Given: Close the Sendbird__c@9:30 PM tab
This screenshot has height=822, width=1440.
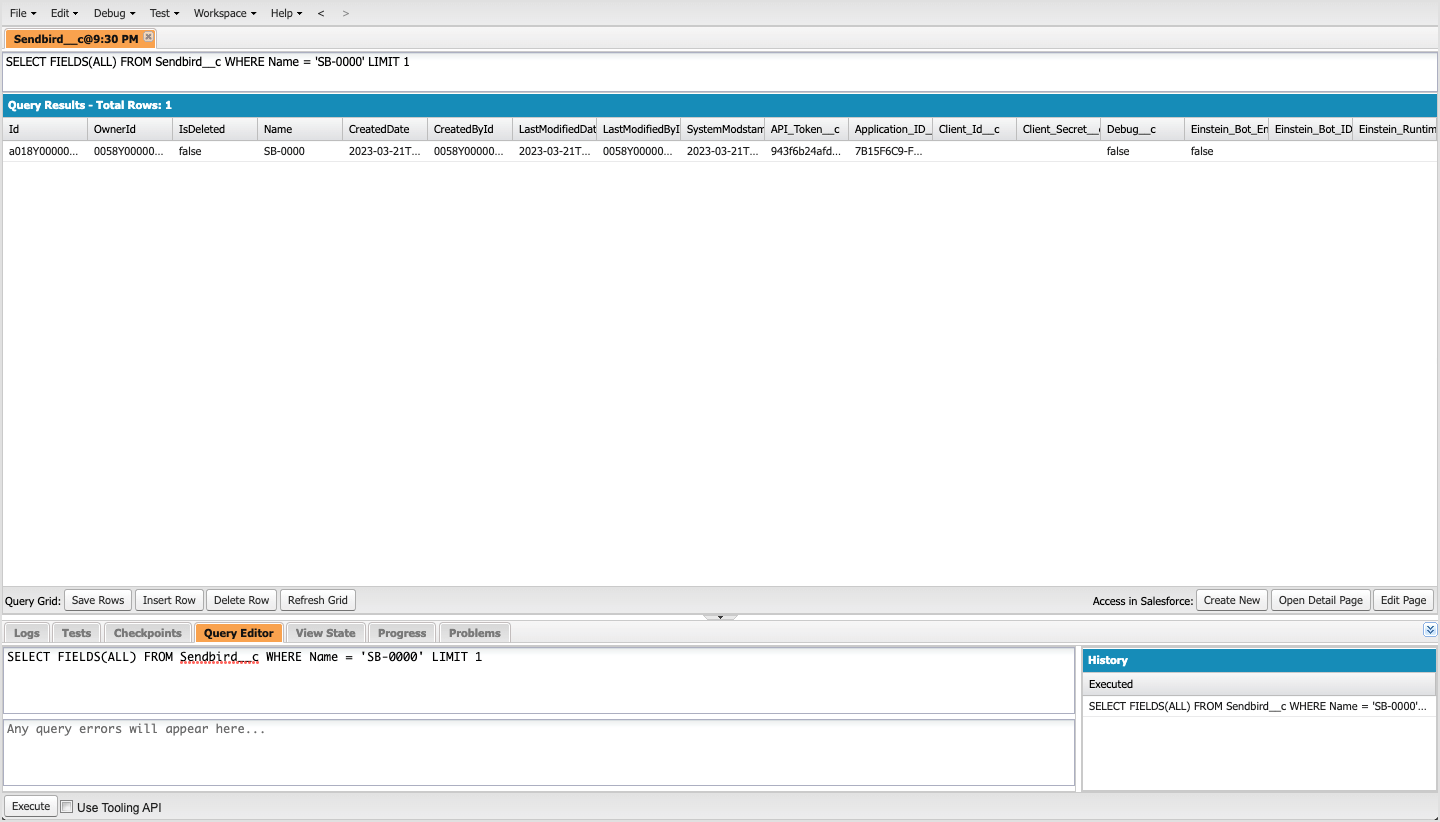Looking at the screenshot, I should click(x=148, y=37).
